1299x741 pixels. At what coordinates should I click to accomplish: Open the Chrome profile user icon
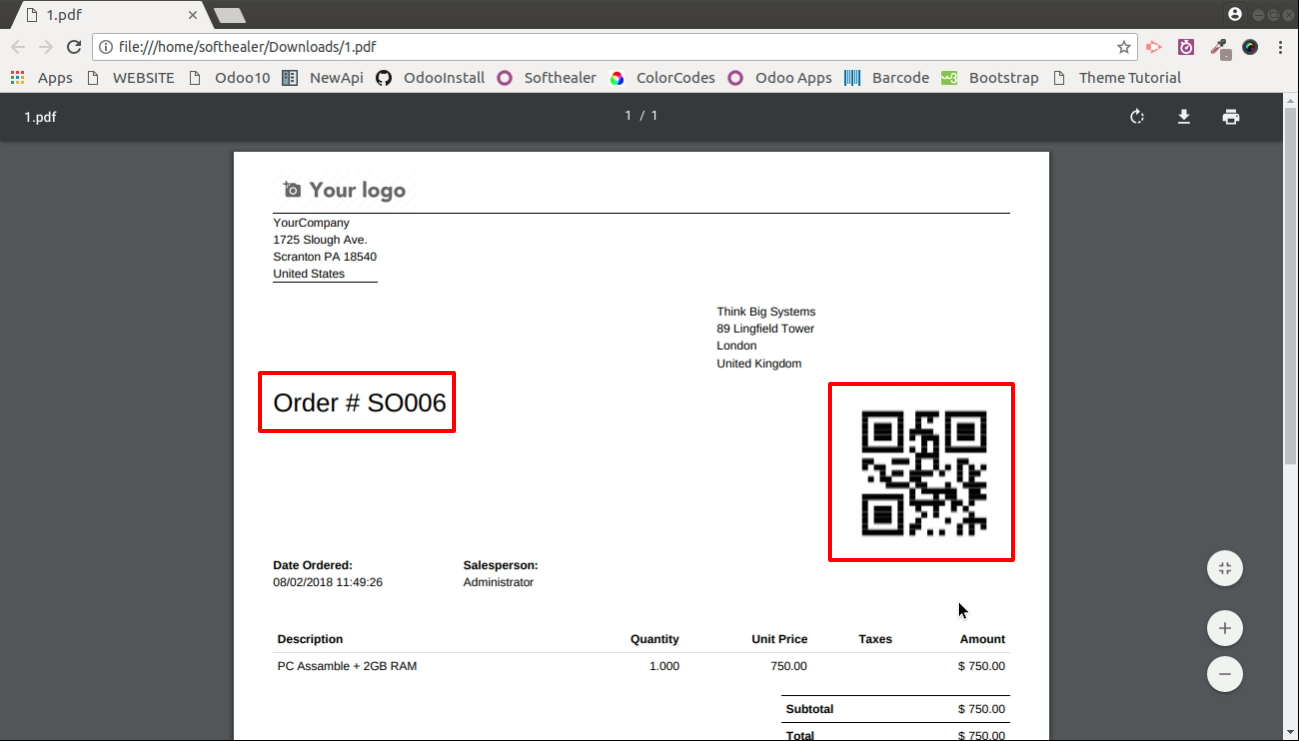pos(1235,14)
